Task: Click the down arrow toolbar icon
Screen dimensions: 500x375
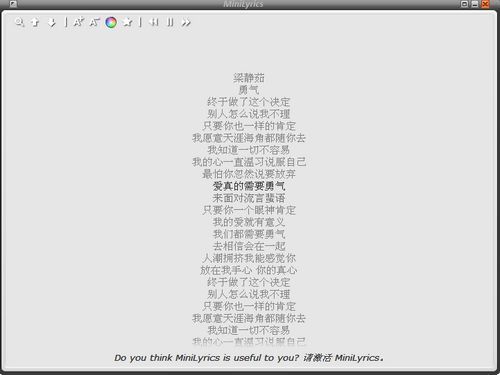Action: click(51, 22)
